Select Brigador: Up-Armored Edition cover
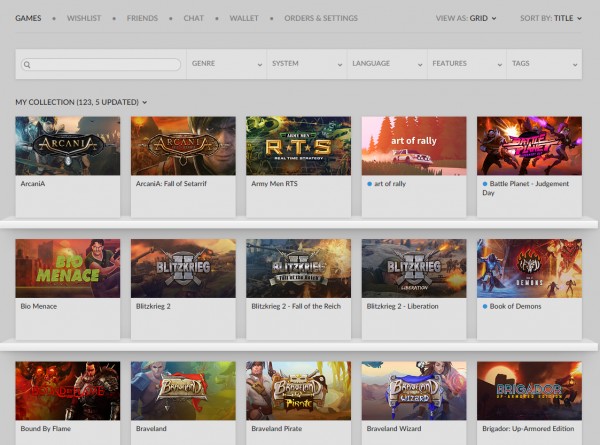600x445 pixels. 529,391
